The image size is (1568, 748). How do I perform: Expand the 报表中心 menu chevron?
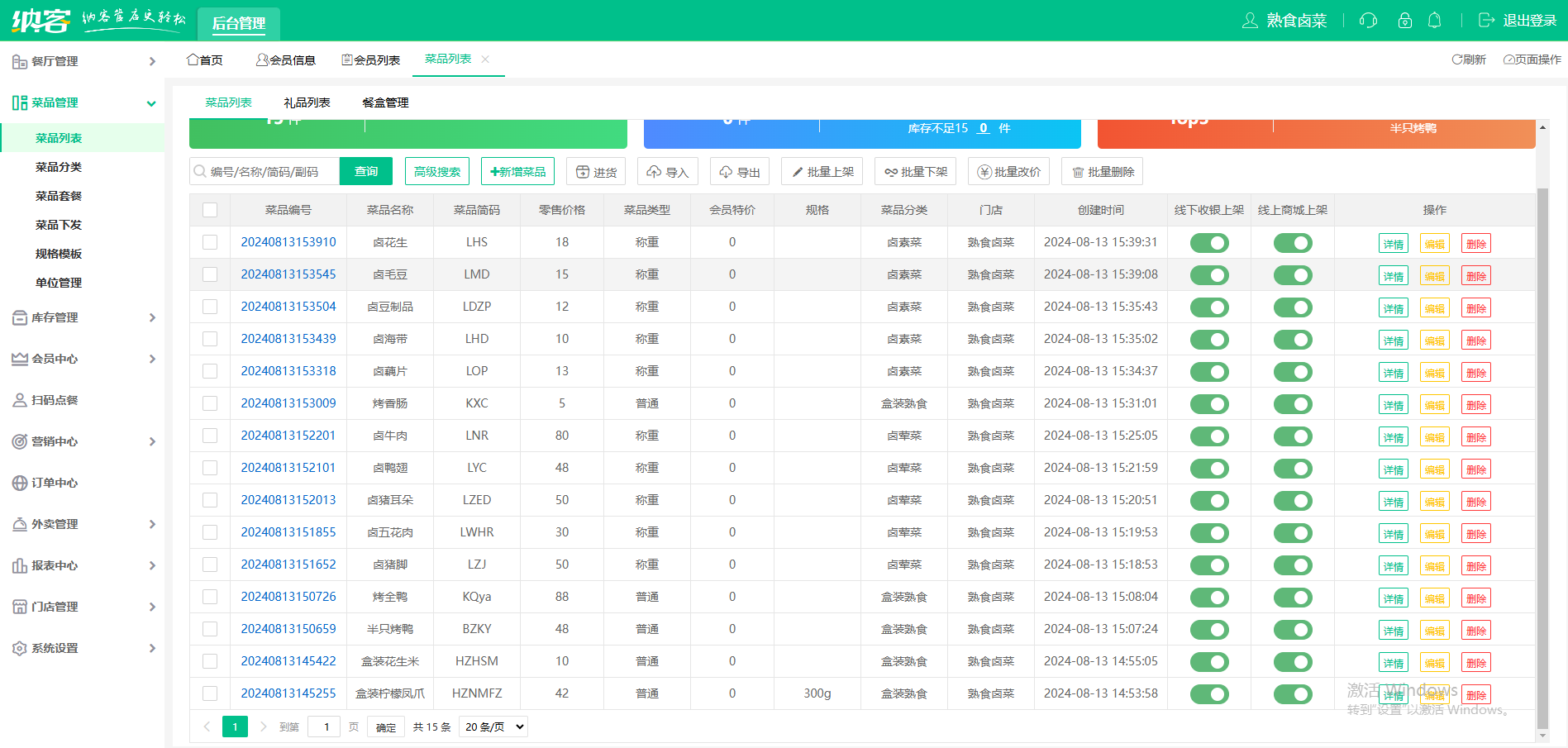(152, 565)
